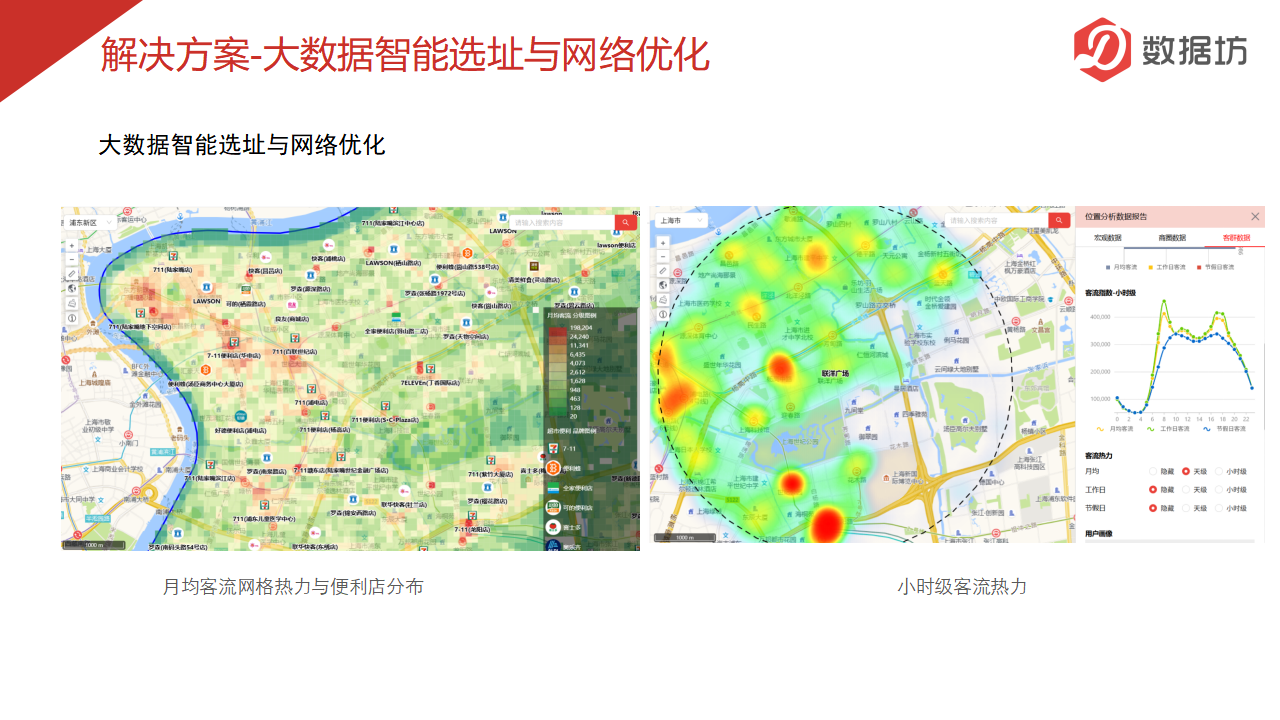Click the 客流指数-小时级 chart heading
The width and height of the screenshot is (1280, 720).
tap(1111, 293)
